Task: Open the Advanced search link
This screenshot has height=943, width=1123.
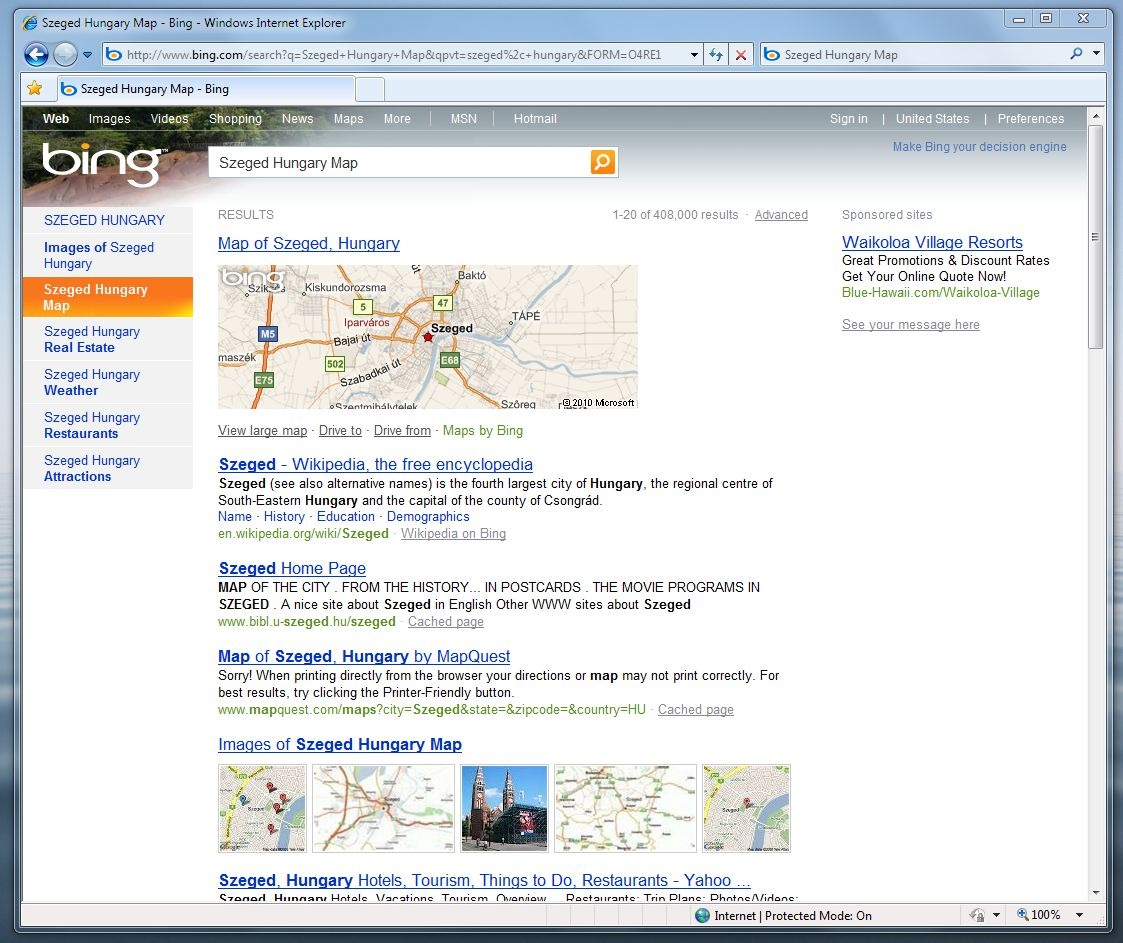Action: (x=781, y=215)
